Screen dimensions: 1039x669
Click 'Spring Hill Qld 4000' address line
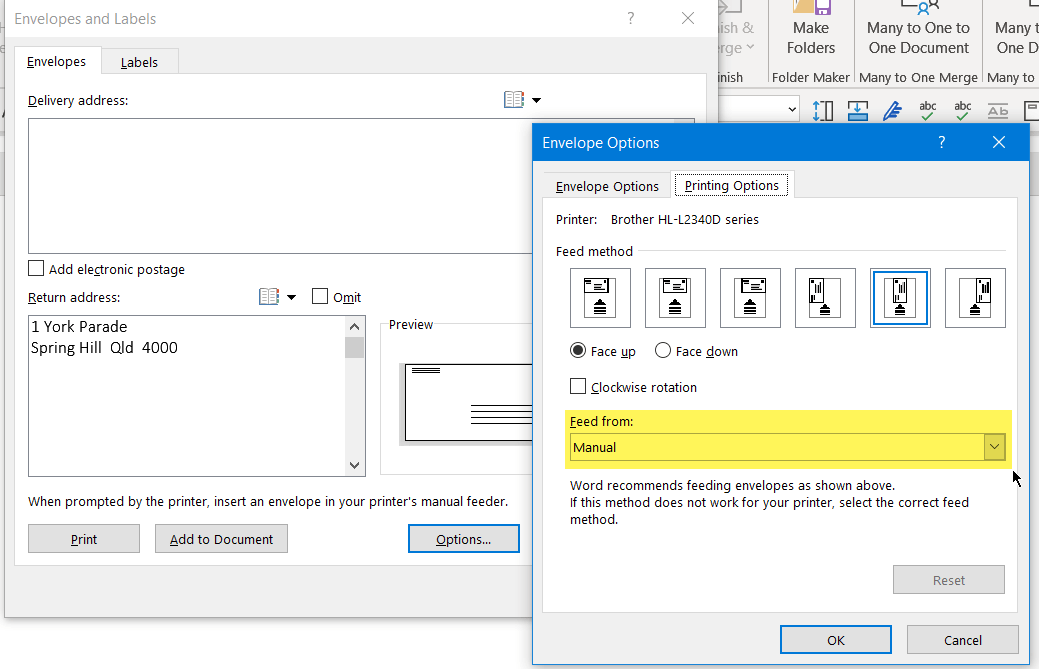104,348
